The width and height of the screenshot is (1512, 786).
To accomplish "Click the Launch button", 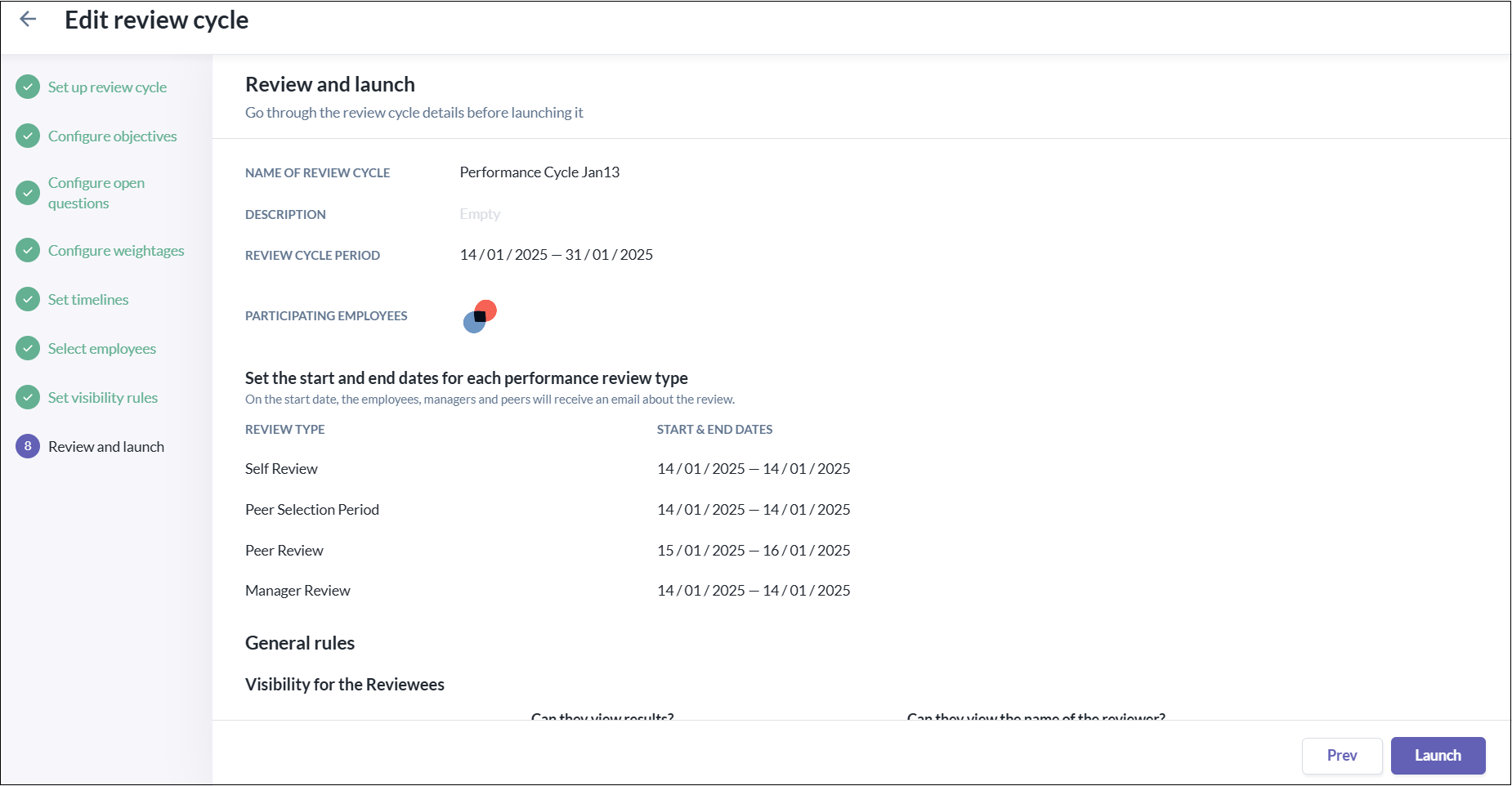I will [1438, 756].
